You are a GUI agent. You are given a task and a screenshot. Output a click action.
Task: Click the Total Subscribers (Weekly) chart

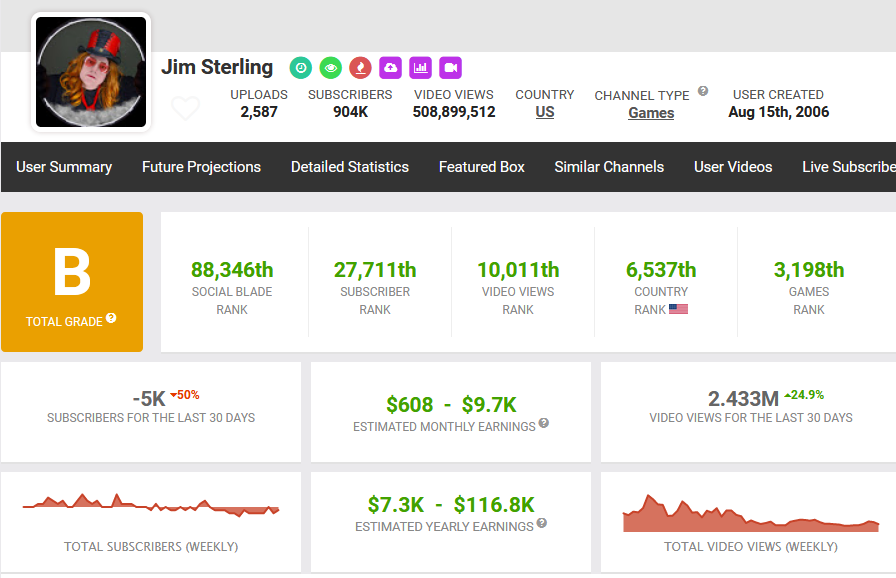pyautogui.click(x=151, y=505)
